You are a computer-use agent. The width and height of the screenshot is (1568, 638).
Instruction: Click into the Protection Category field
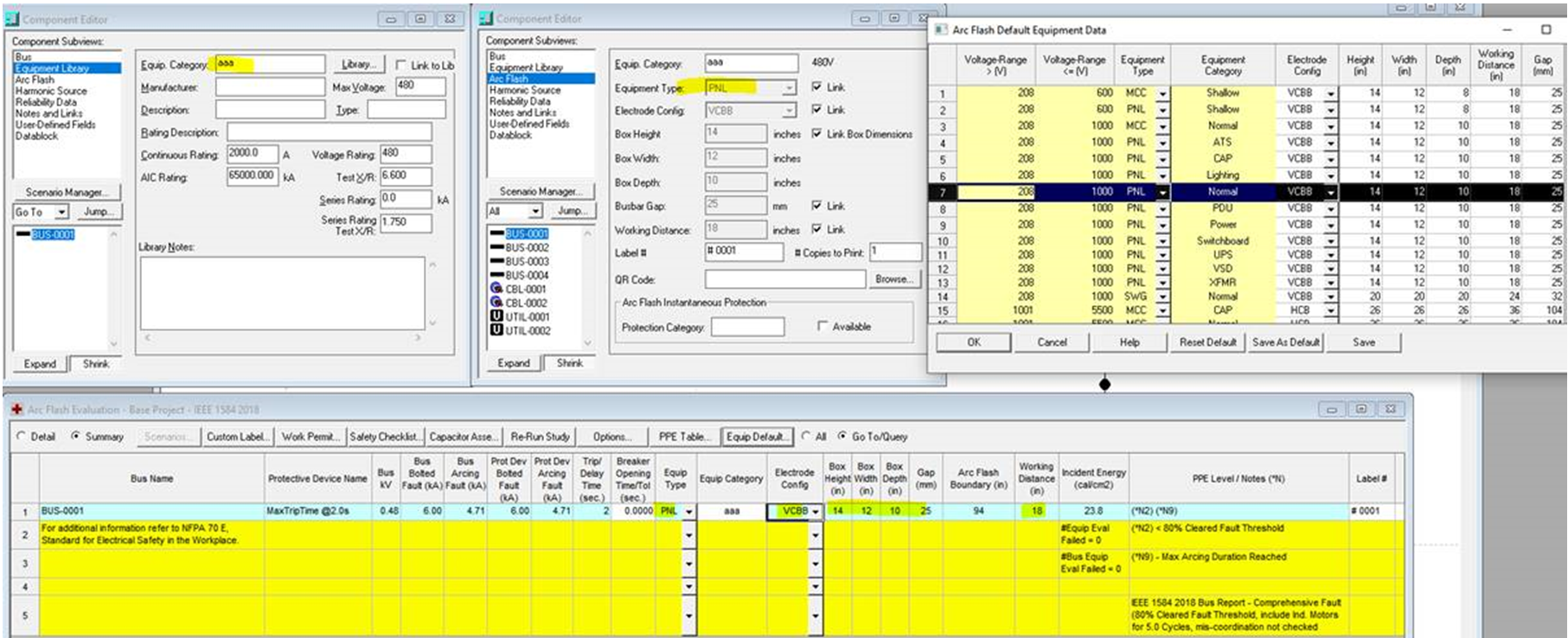[x=747, y=327]
